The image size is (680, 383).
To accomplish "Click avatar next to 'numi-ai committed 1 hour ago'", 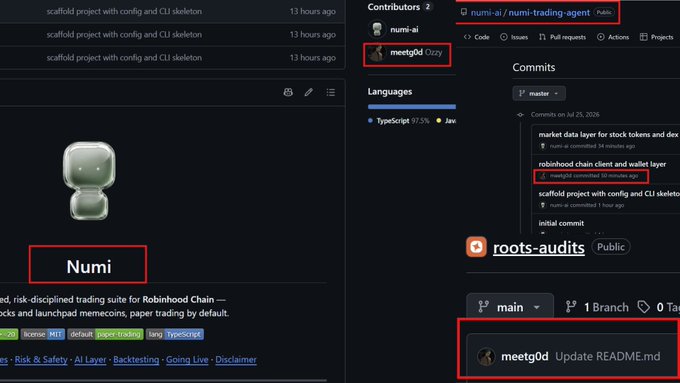I will tap(543, 205).
